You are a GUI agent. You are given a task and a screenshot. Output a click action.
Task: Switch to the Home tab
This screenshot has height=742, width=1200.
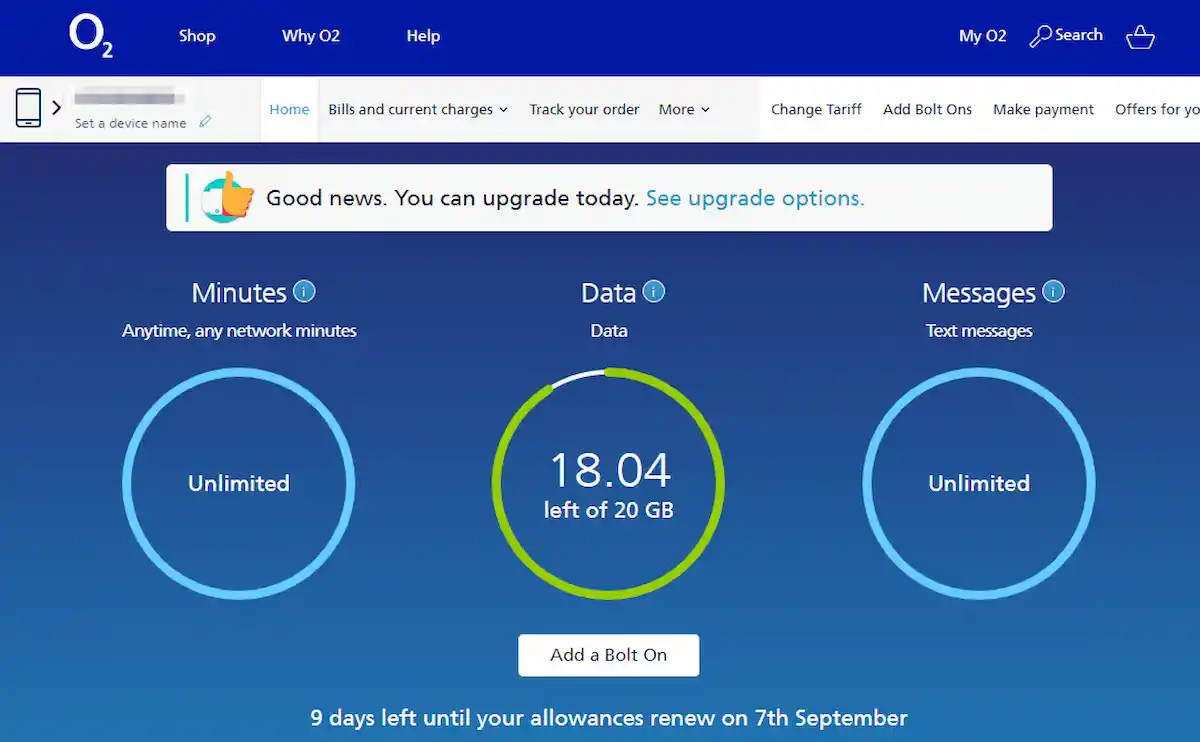click(289, 109)
